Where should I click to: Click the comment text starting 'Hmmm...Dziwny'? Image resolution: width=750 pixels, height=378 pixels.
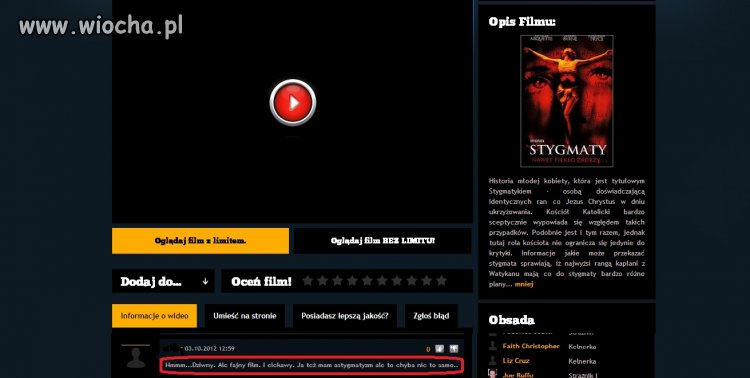[x=312, y=365]
